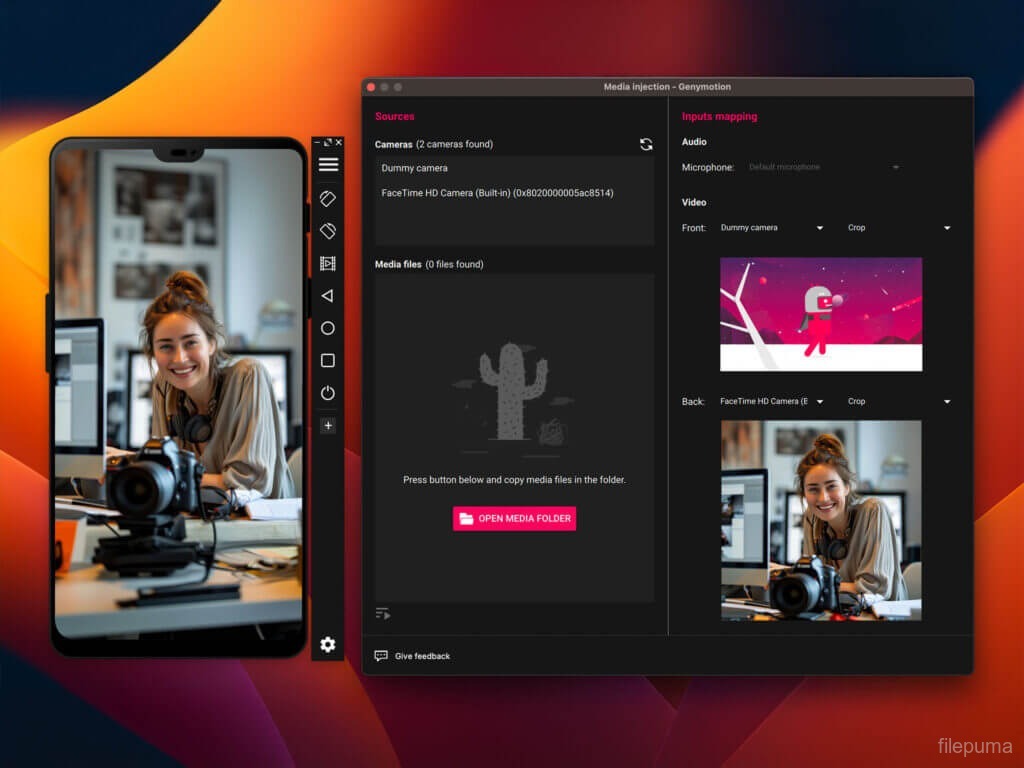Click the Open Media Folder button
The height and width of the screenshot is (768, 1024).
514,519
